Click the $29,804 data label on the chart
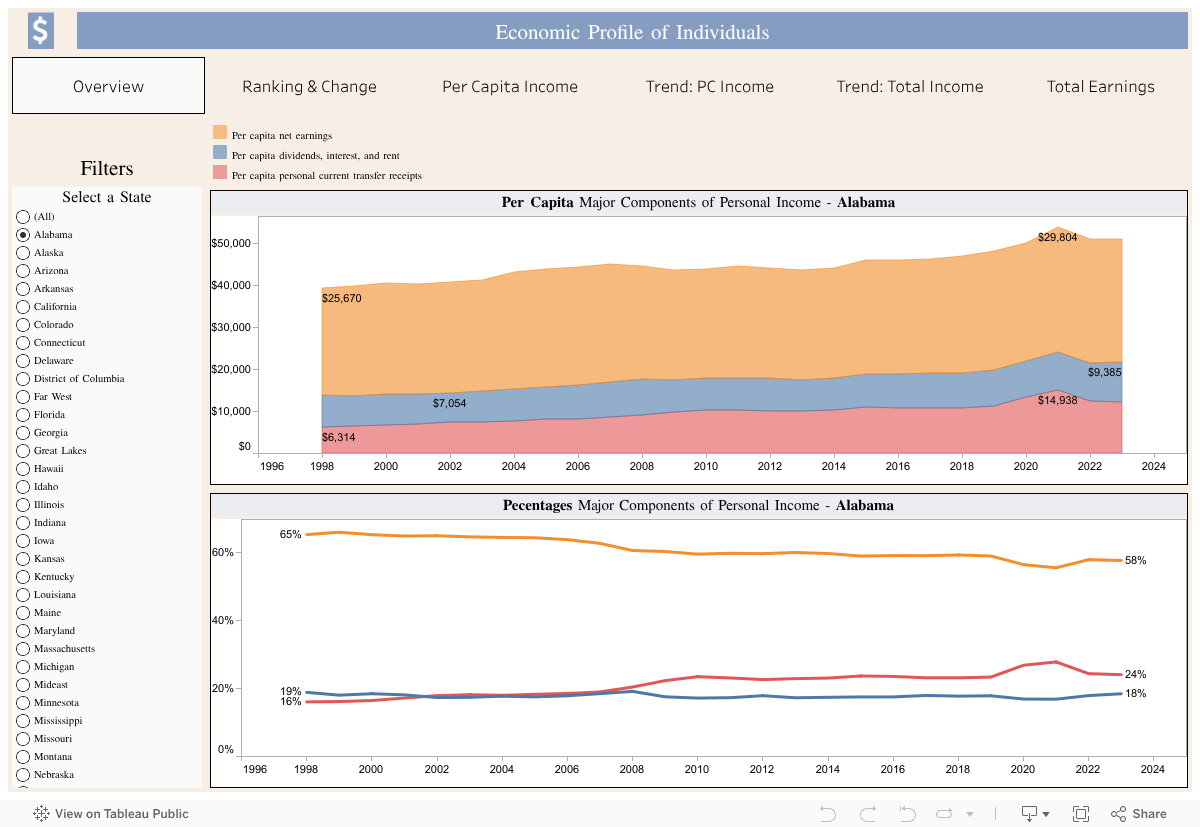Image resolution: width=1200 pixels, height=827 pixels. click(x=1057, y=237)
